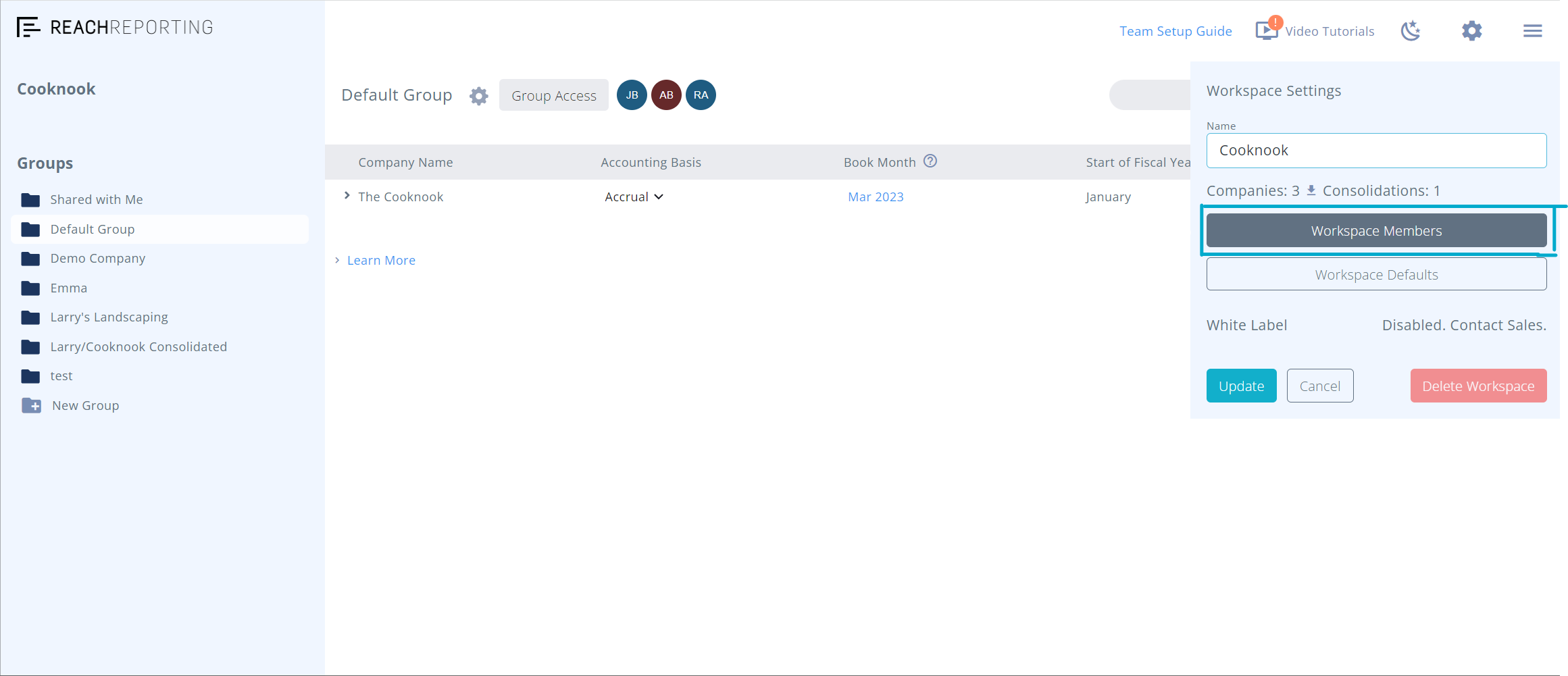Open Video Tutorials player icon
This screenshot has width=1568, height=676.
(x=1267, y=30)
